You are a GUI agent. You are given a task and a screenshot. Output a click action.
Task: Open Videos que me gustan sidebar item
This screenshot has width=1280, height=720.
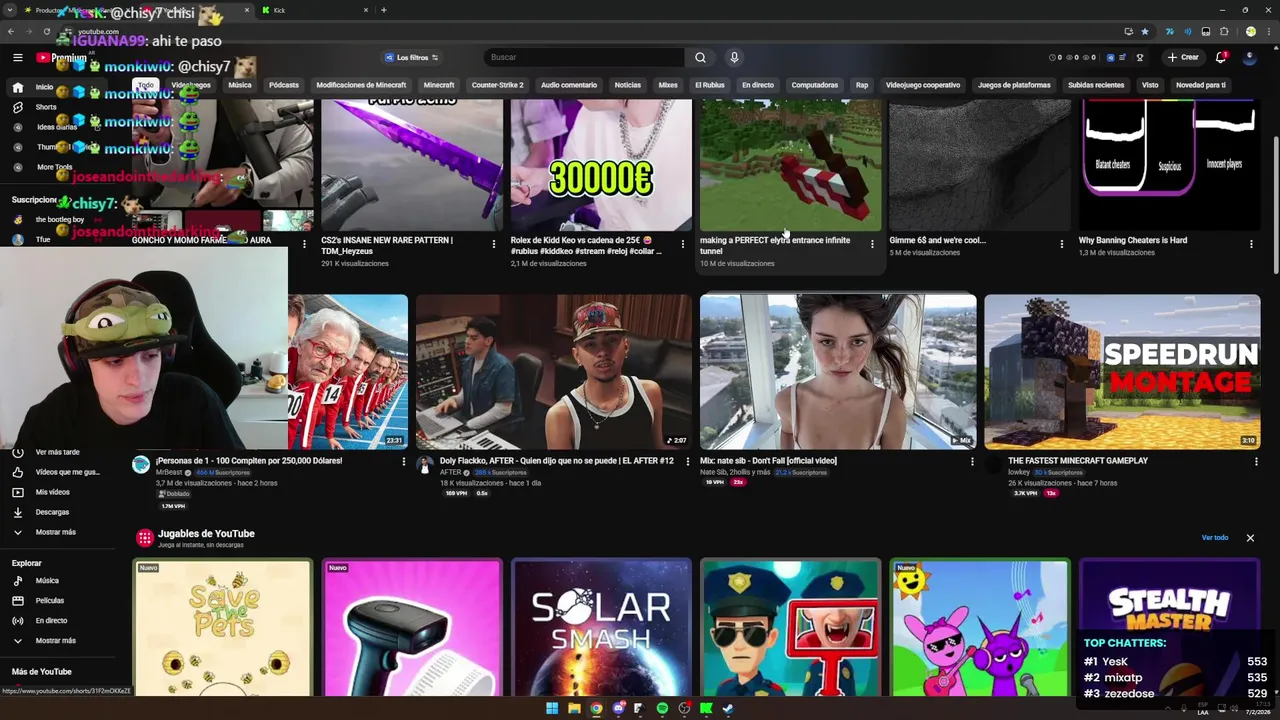click(55, 472)
